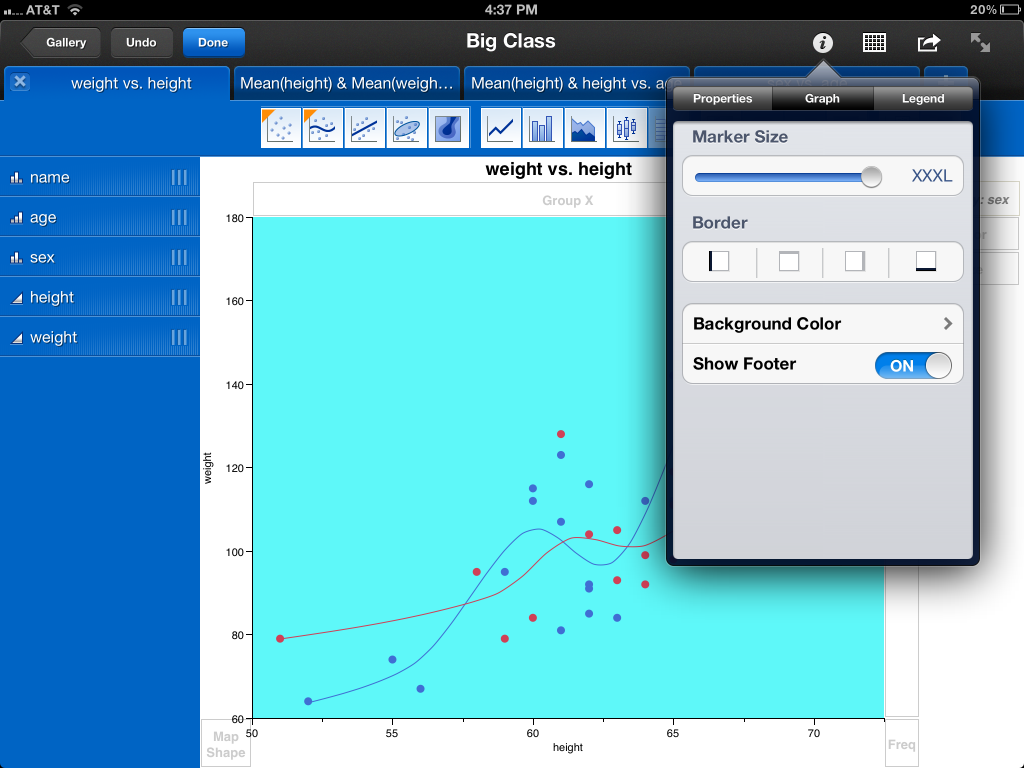1024x768 pixels.
Task: Toggle the top border option
Action: (x=789, y=261)
